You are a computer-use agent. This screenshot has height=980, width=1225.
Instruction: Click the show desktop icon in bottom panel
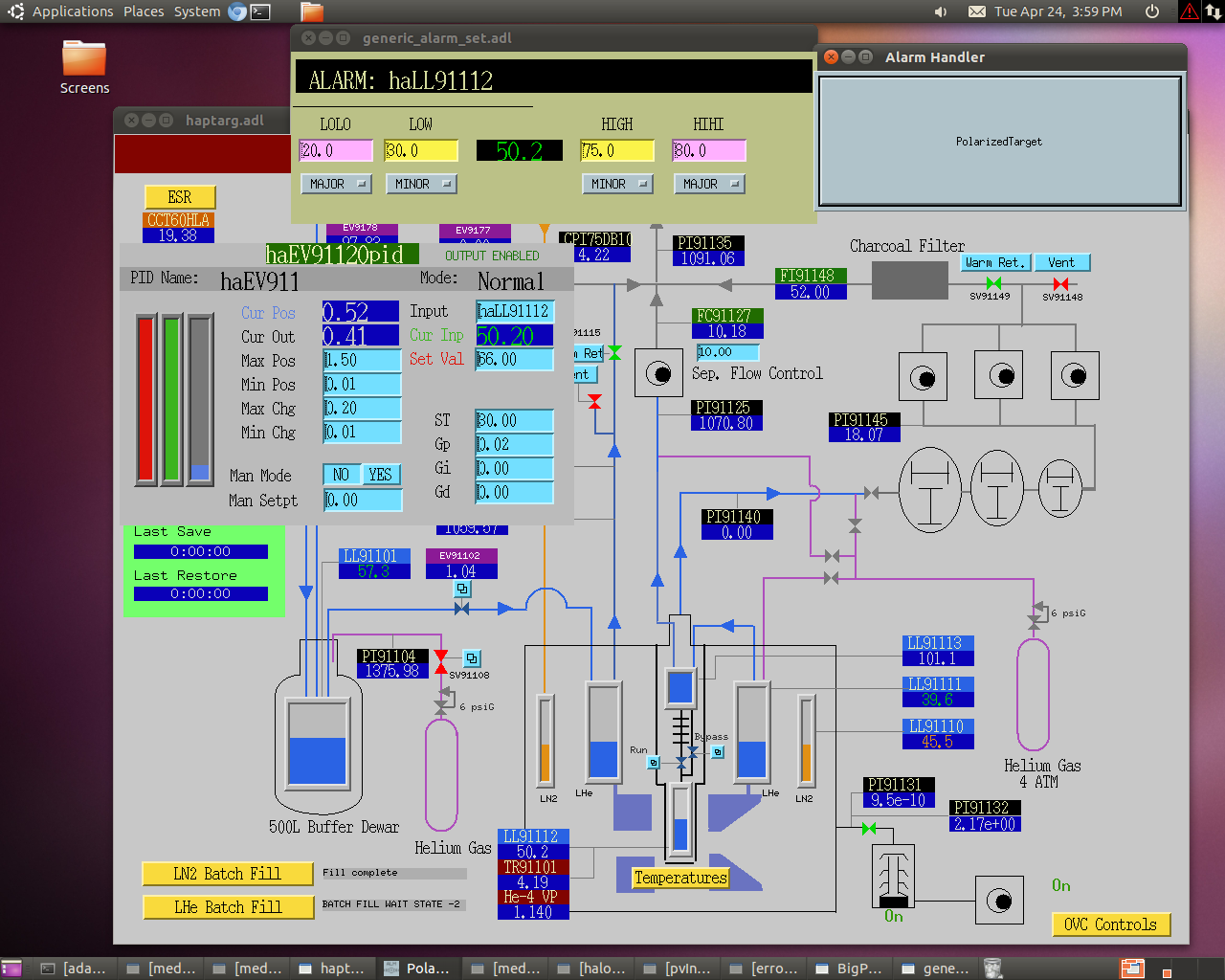pos(11,969)
